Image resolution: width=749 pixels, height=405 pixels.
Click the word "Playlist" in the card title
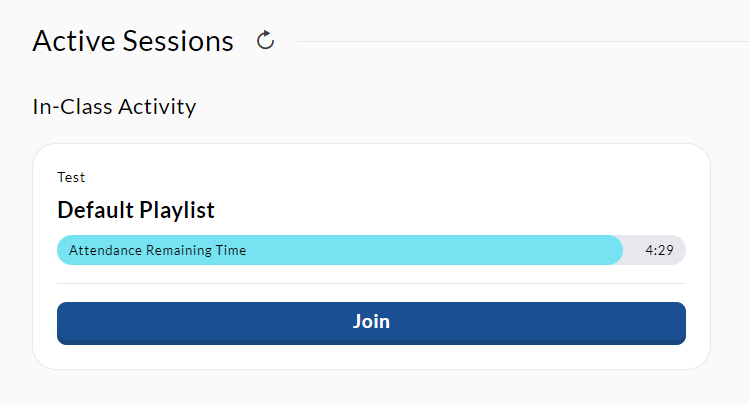click(177, 210)
